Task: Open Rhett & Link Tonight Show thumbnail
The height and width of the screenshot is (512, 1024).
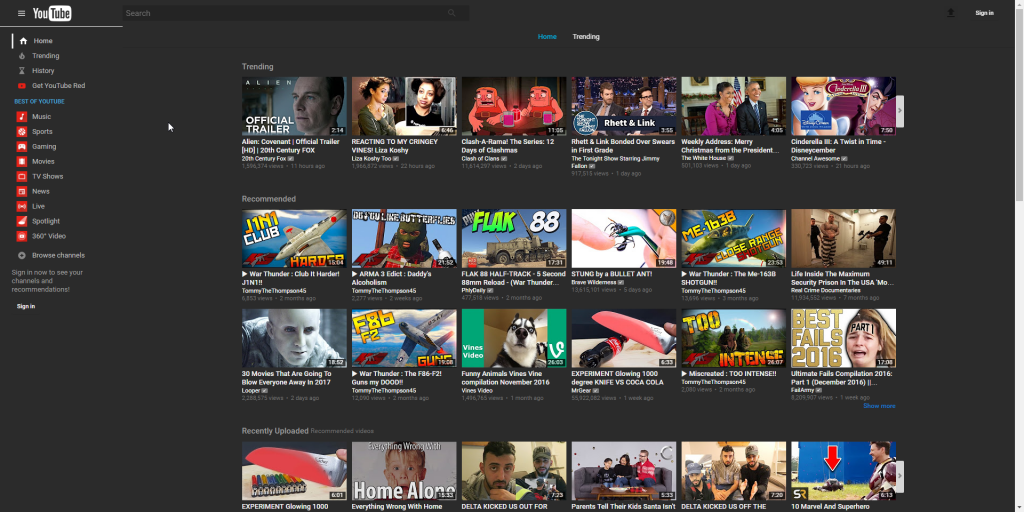Action: pyautogui.click(x=624, y=106)
